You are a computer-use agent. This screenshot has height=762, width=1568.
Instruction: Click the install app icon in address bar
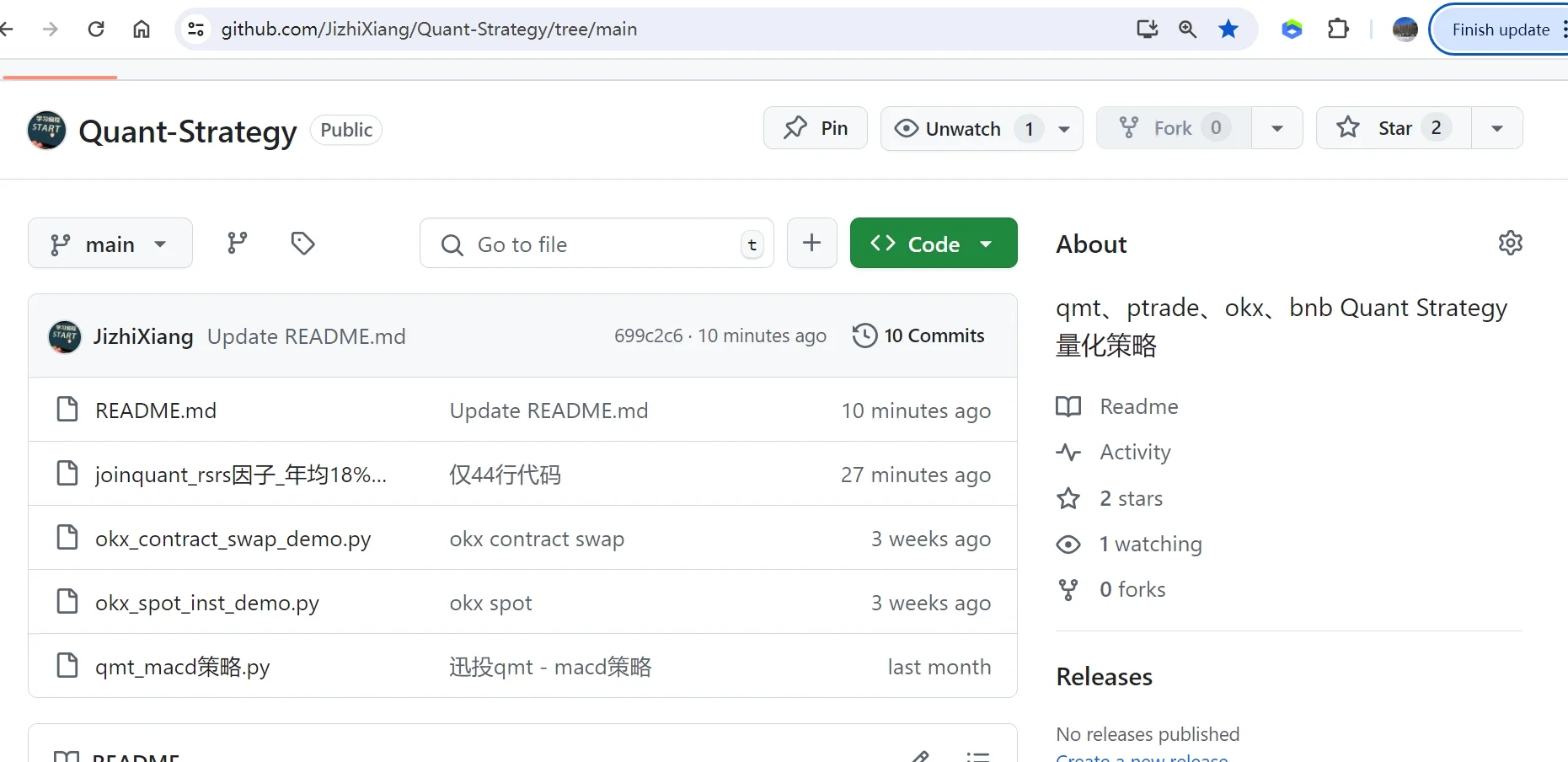click(x=1147, y=30)
